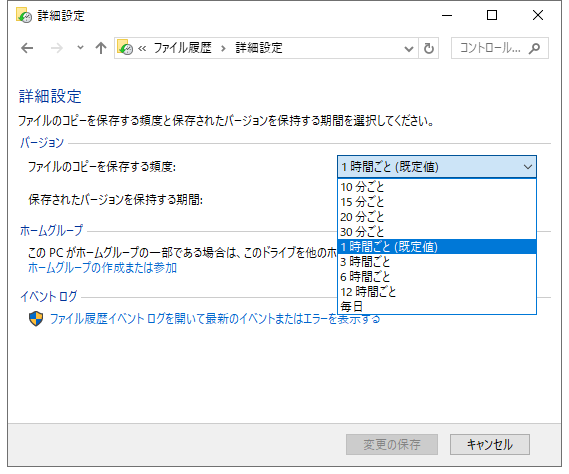The width and height of the screenshot is (569, 474).
Task: Maximize the 詳細設定 window
Action: click(492, 15)
